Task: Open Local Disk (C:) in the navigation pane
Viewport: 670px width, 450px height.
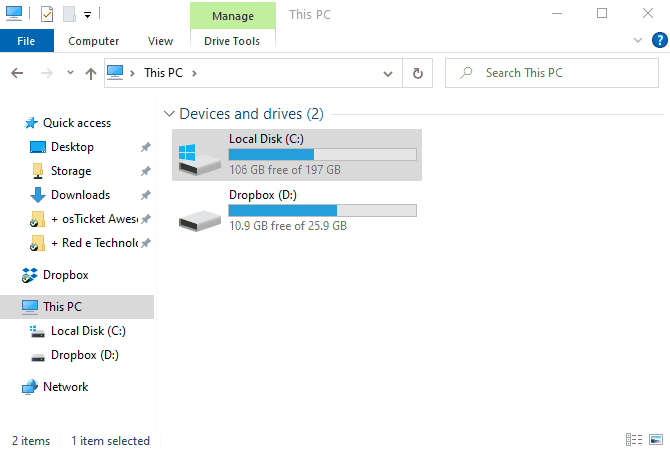Action: click(x=88, y=331)
